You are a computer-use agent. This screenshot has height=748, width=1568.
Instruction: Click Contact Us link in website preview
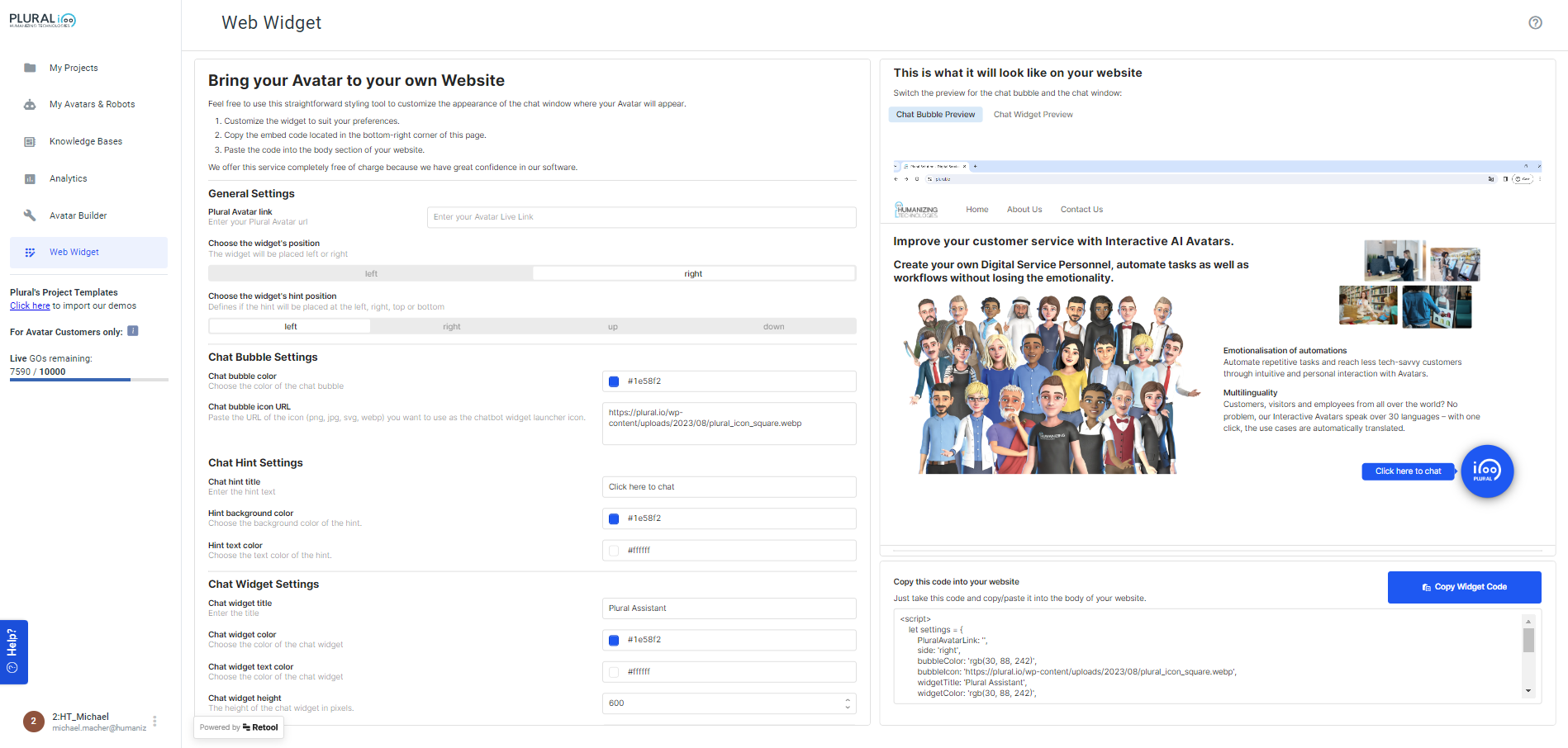tap(1081, 210)
